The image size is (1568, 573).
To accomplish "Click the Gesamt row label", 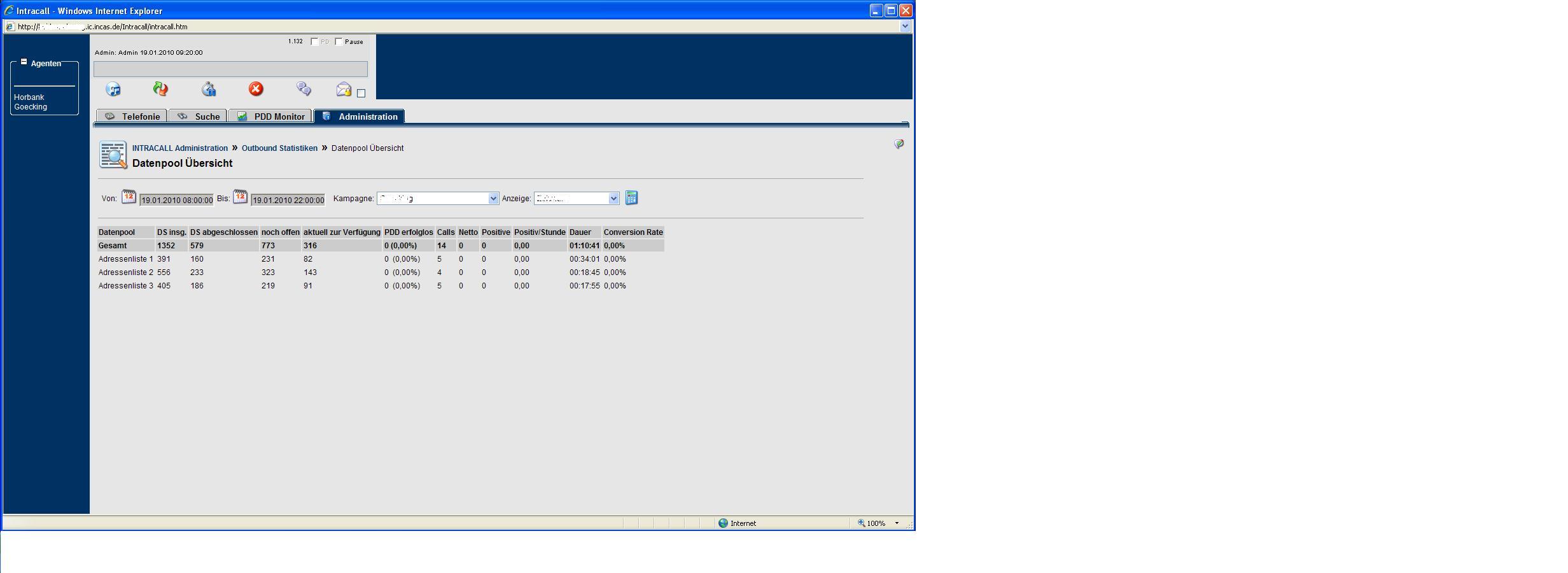I will point(113,246).
